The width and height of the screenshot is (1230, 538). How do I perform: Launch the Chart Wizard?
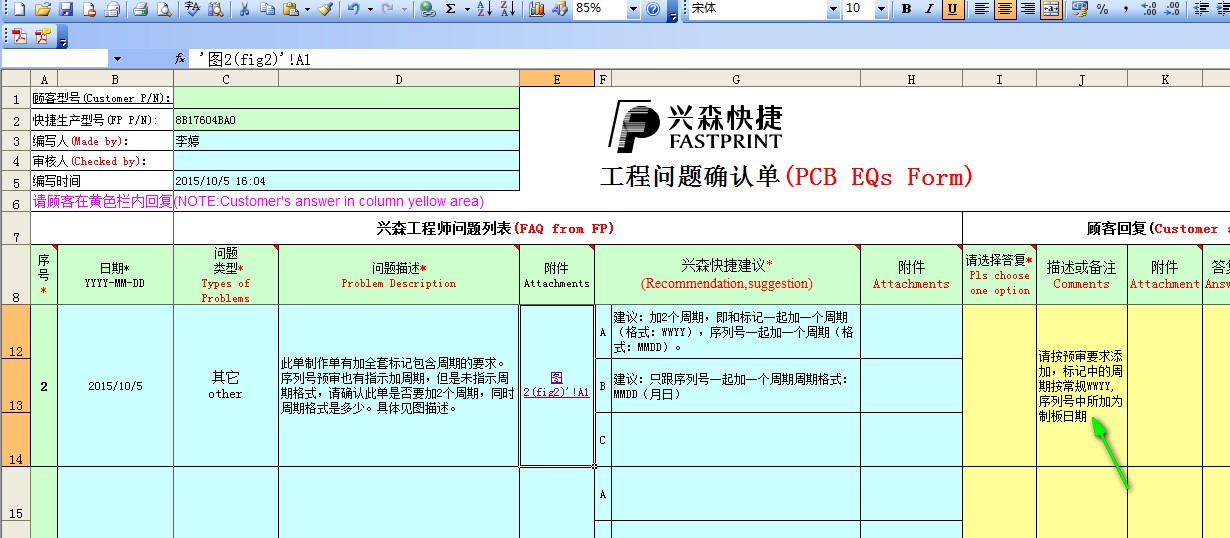536,9
